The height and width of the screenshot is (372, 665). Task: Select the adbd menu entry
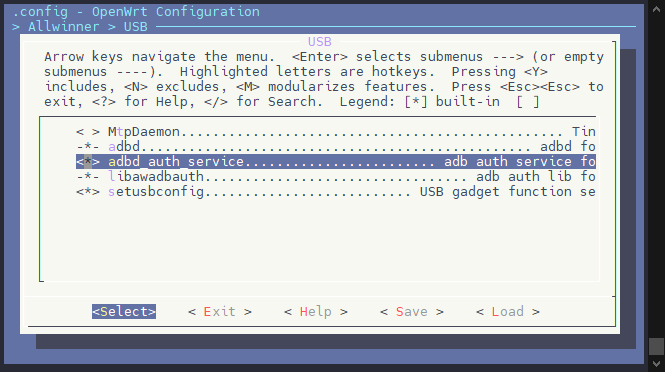336,147
